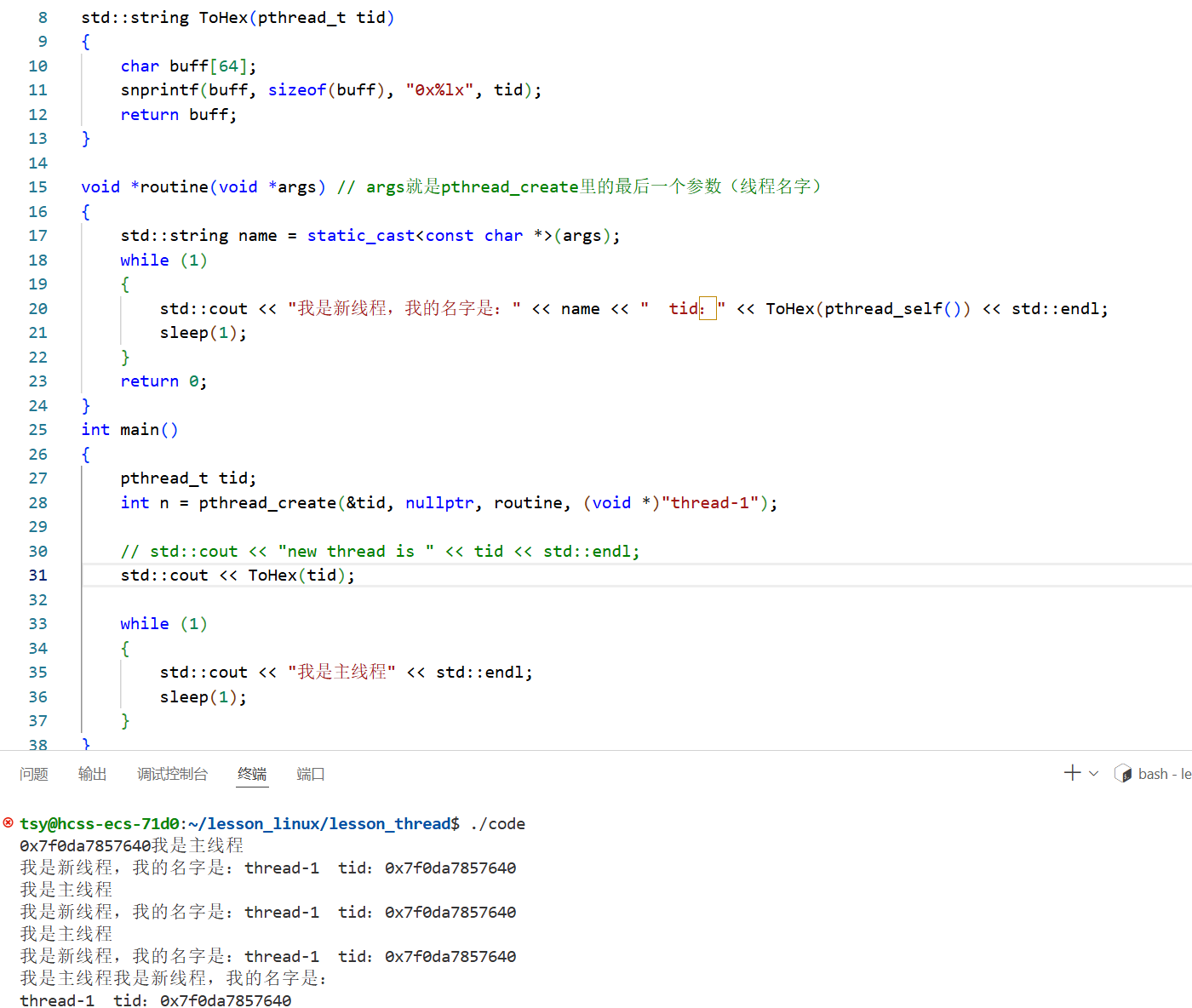Click line number 31 in the gutter
This screenshot has height=1008, width=1192.
tap(38, 576)
